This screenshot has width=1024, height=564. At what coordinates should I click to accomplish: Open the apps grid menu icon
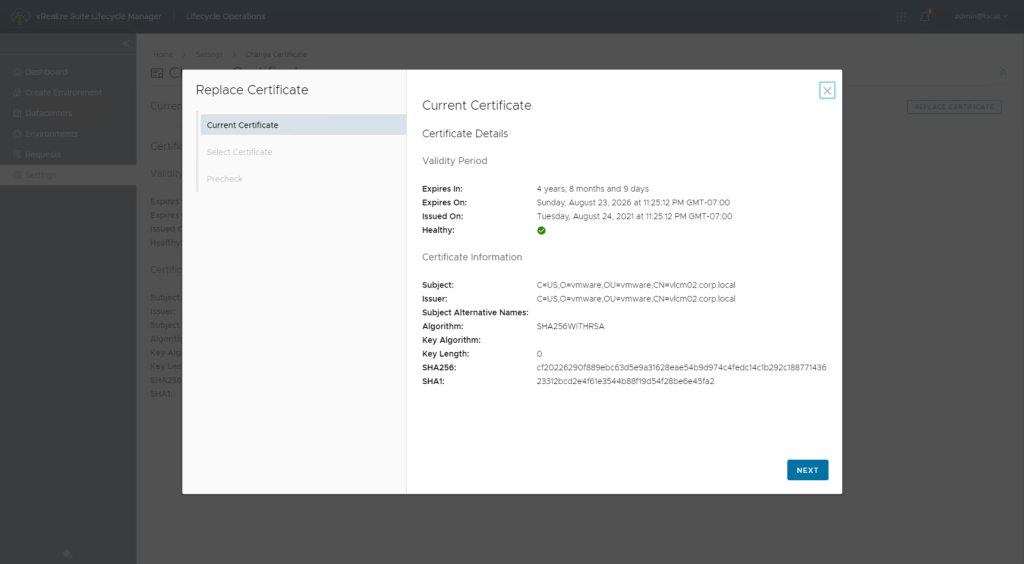902,16
